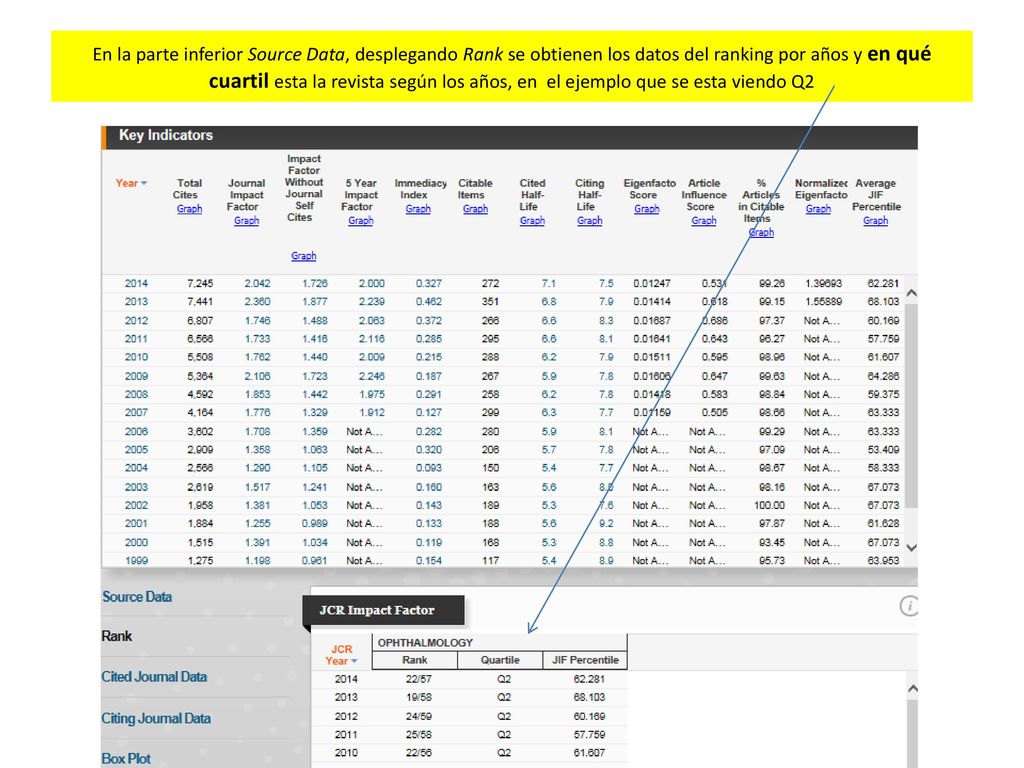Viewport: 1024px width, 768px height.
Task: Click the 2006 year in Key Indicators
Action: point(136,432)
